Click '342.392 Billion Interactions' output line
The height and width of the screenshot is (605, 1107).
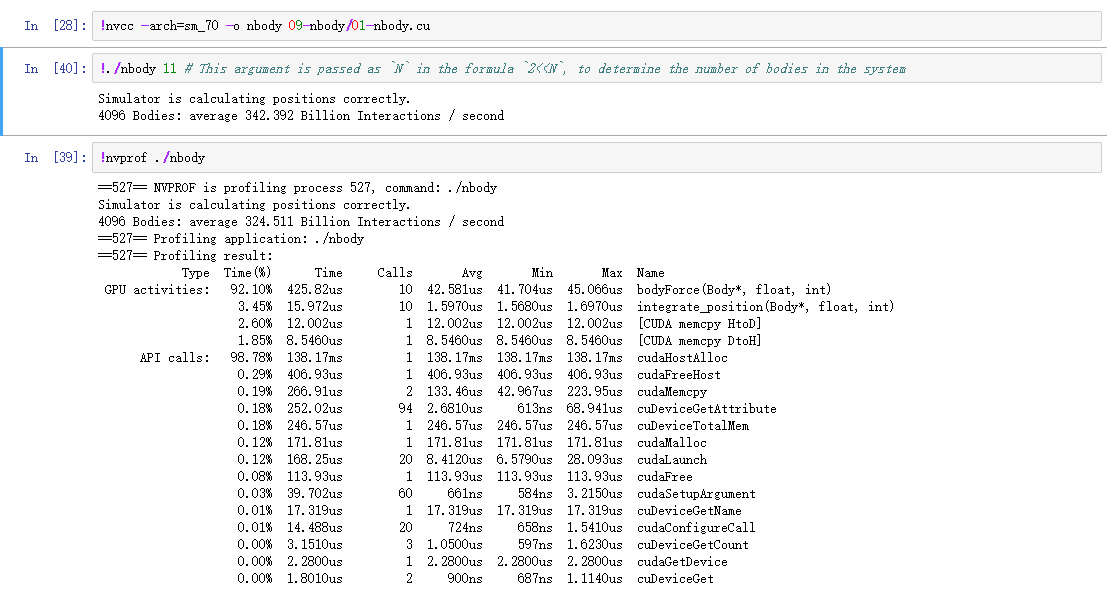tap(301, 116)
